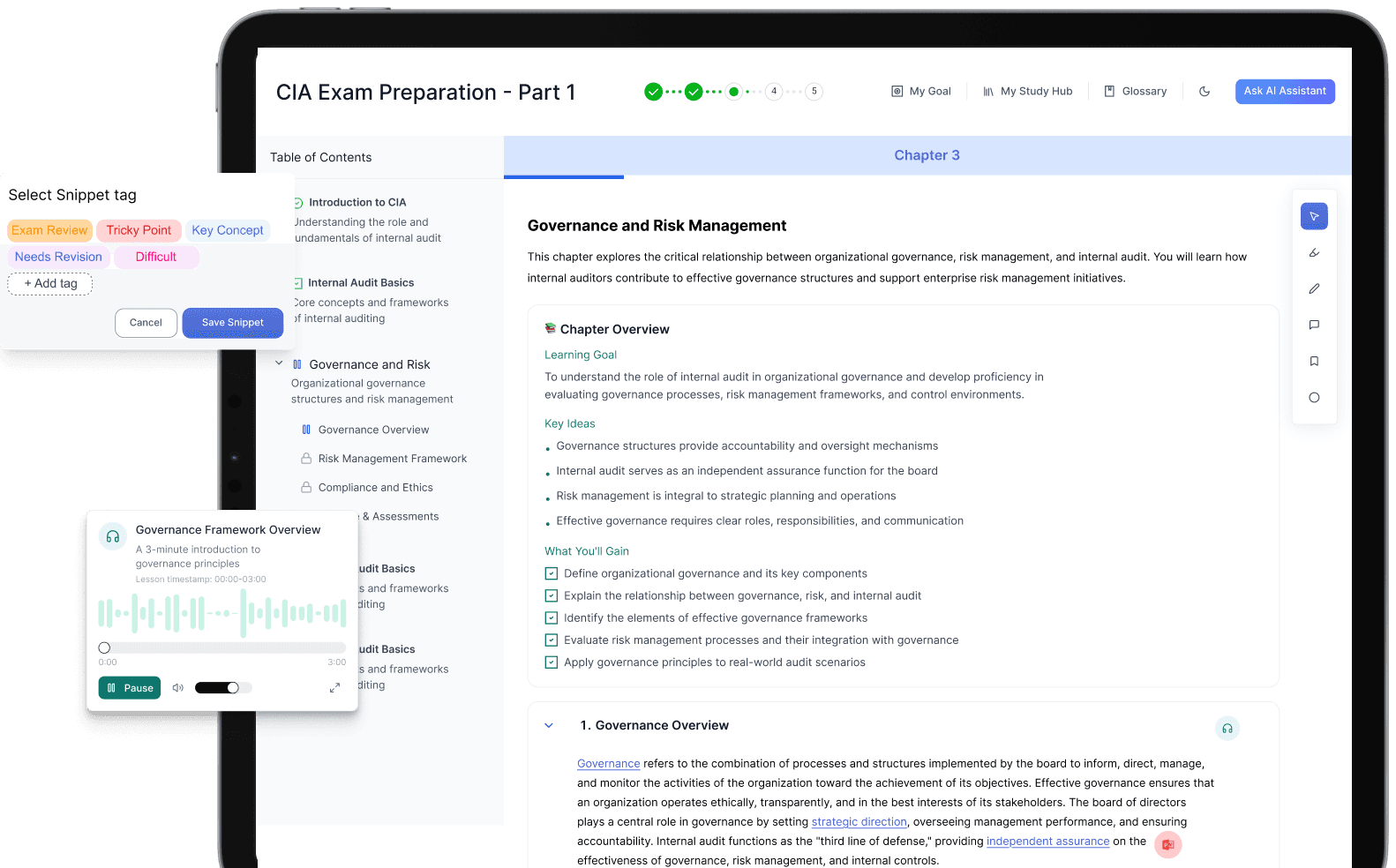
Task: Go to current third progress step
Action: 733,92
